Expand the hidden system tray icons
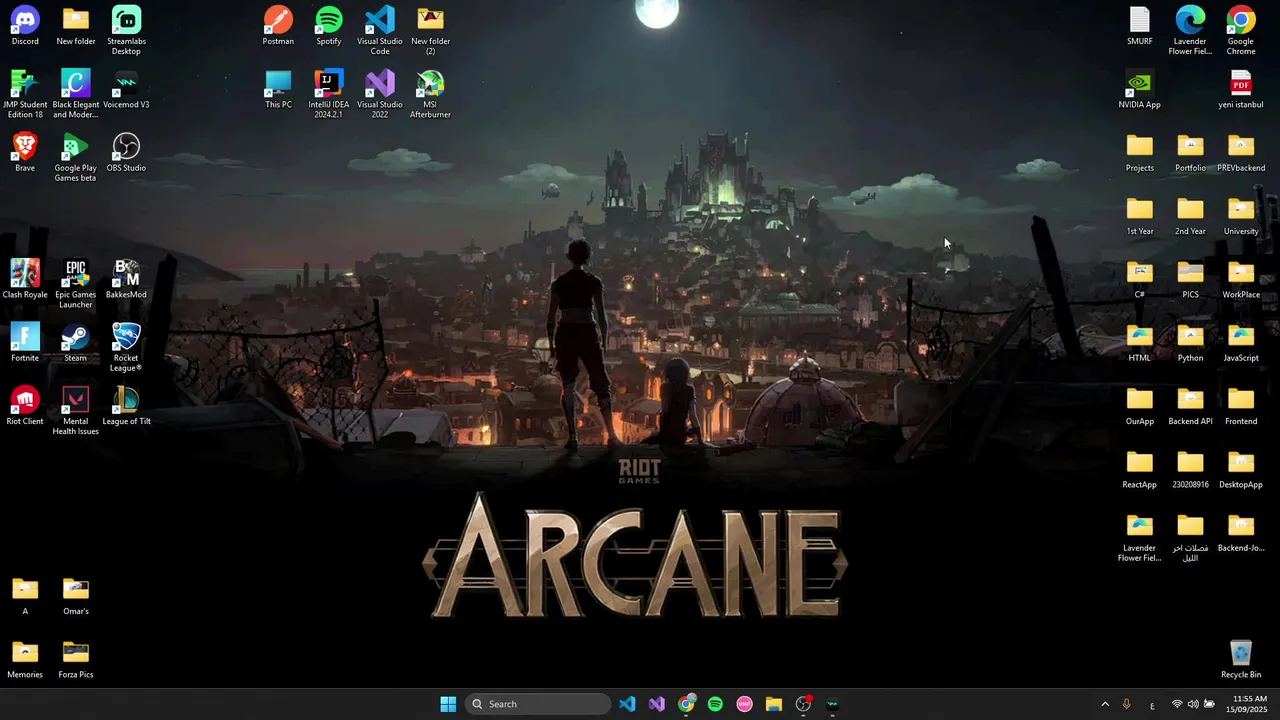The height and width of the screenshot is (720, 1280). 1105,704
